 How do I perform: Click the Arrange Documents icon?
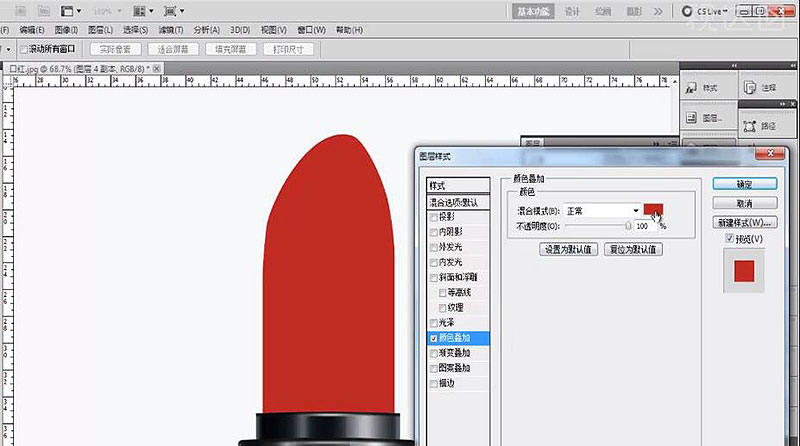coord(139,11)
